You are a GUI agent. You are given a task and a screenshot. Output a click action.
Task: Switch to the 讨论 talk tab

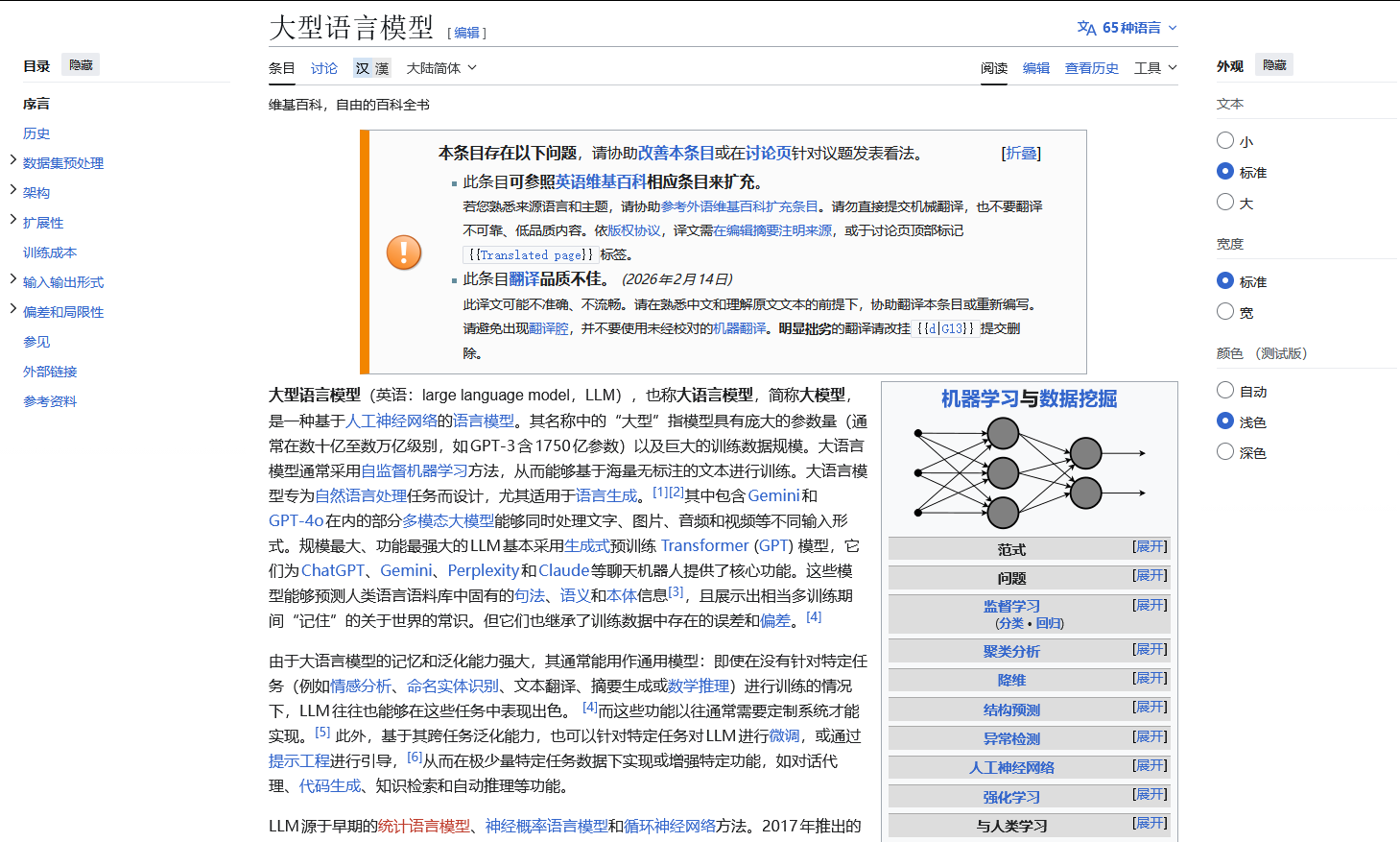point(324,68)
